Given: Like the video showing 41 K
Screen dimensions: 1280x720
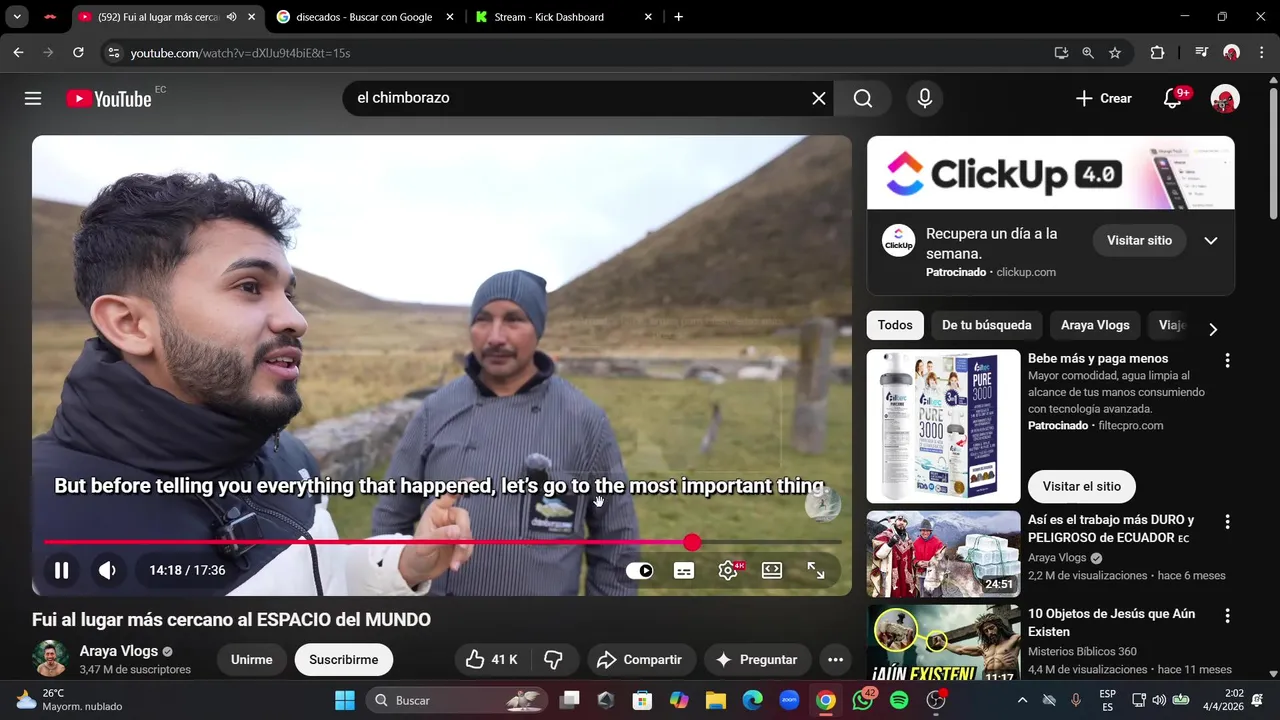Looking at the screenshot, I should click(491, 660).
